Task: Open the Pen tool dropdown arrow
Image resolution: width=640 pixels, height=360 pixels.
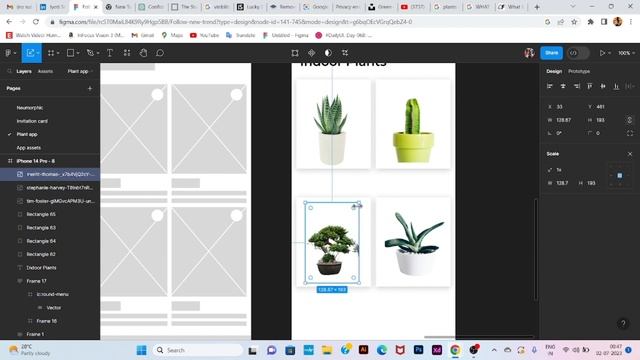Action: click(x=98, y=53)
